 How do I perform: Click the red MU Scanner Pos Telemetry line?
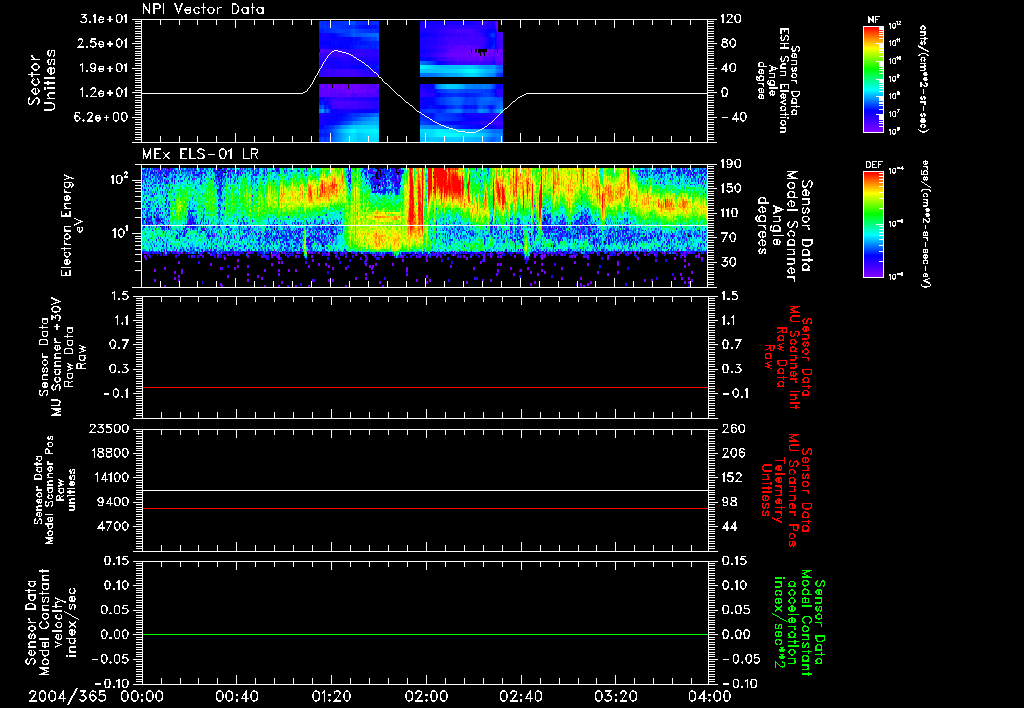click(x=424, y=508)
